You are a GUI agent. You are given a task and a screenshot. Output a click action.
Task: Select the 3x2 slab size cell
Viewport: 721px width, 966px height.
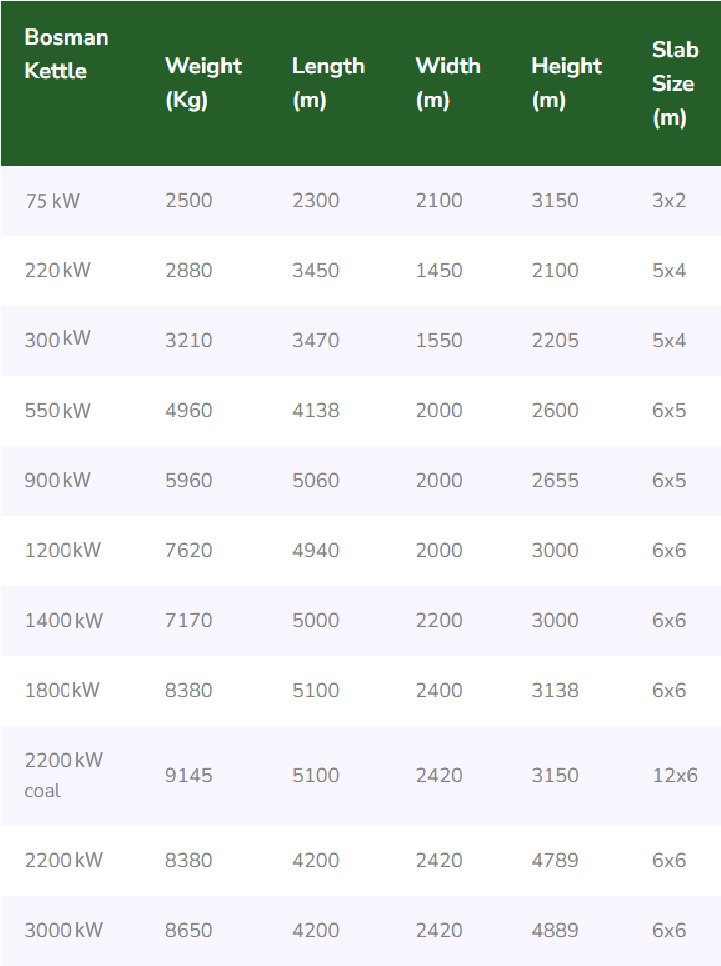coord(669,200)
